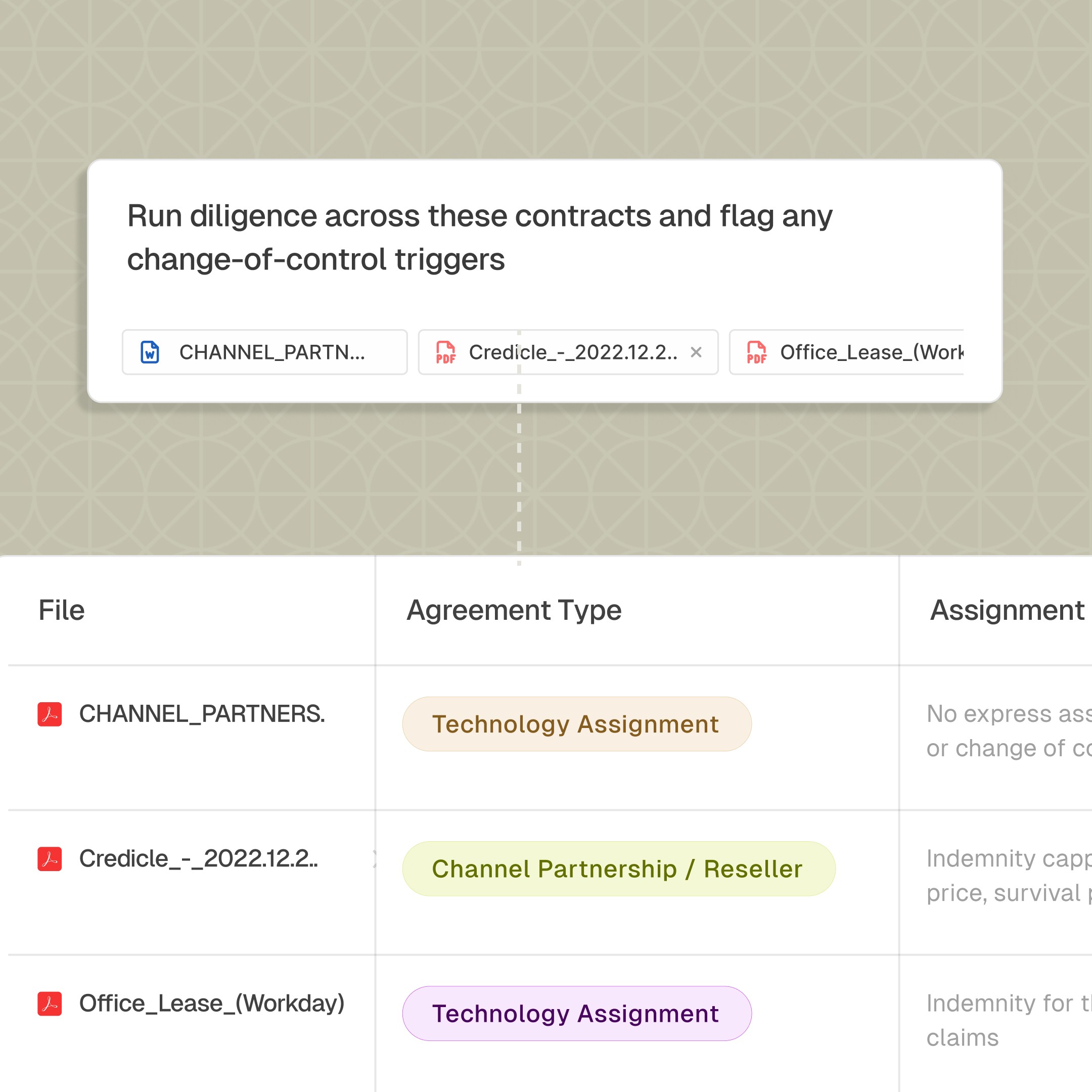Select the Assignment column header

tap(1007, 610)
